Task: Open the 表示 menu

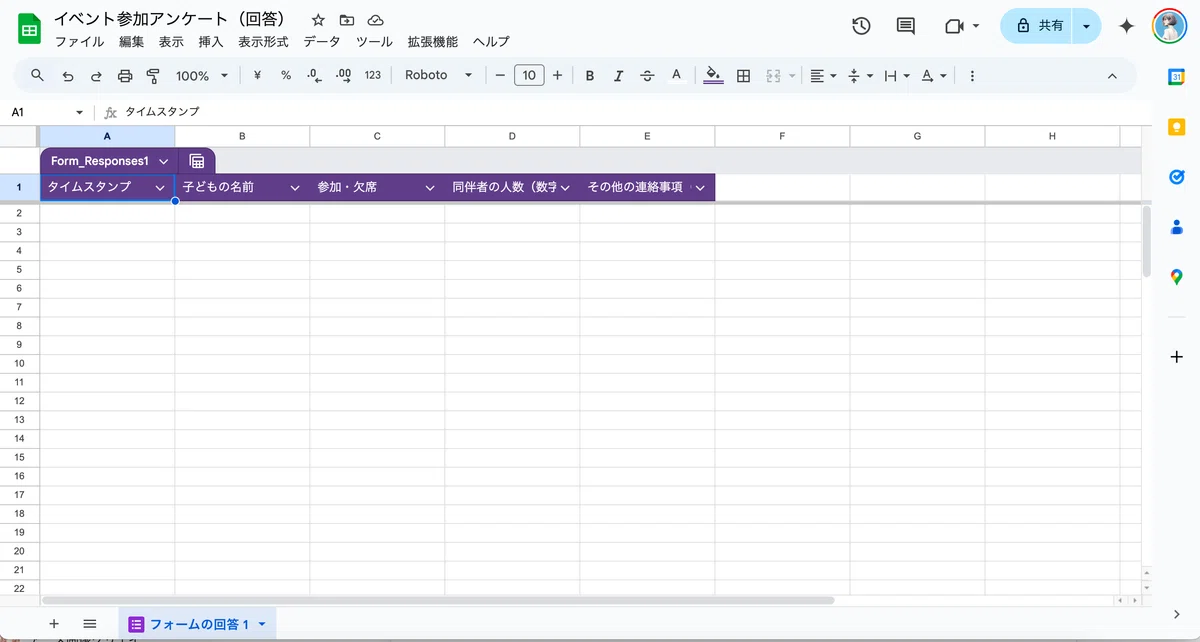Action: pos(171,42)
